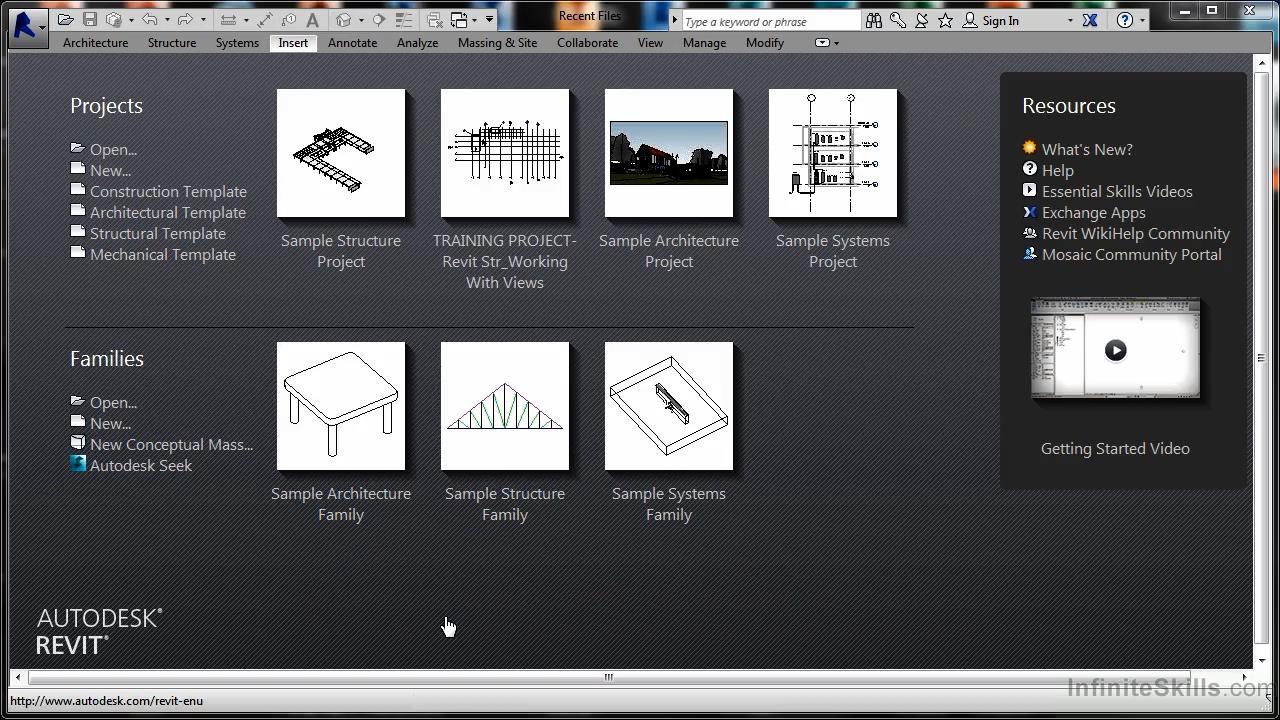This screenshot has height=720, width=1280.
Task: Open the Construction Template link
Action: pos(168,191)
